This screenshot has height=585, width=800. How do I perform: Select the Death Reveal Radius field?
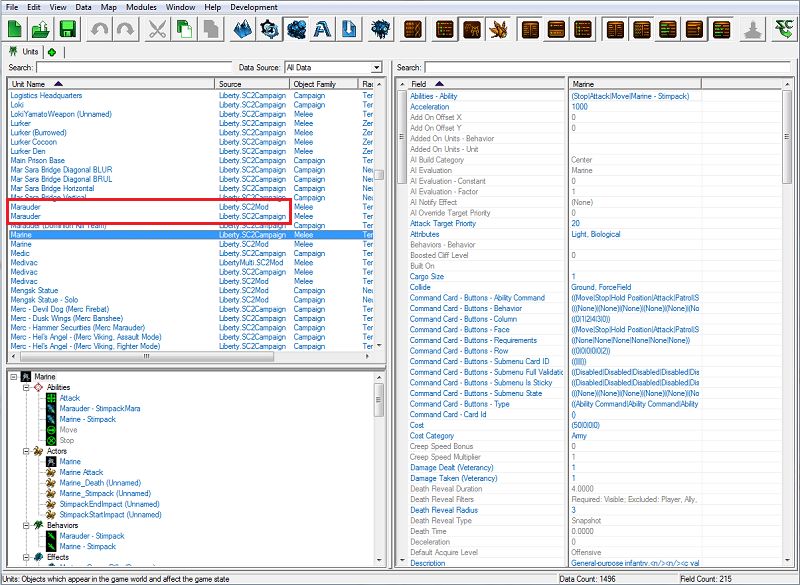[x=444, y=510]
